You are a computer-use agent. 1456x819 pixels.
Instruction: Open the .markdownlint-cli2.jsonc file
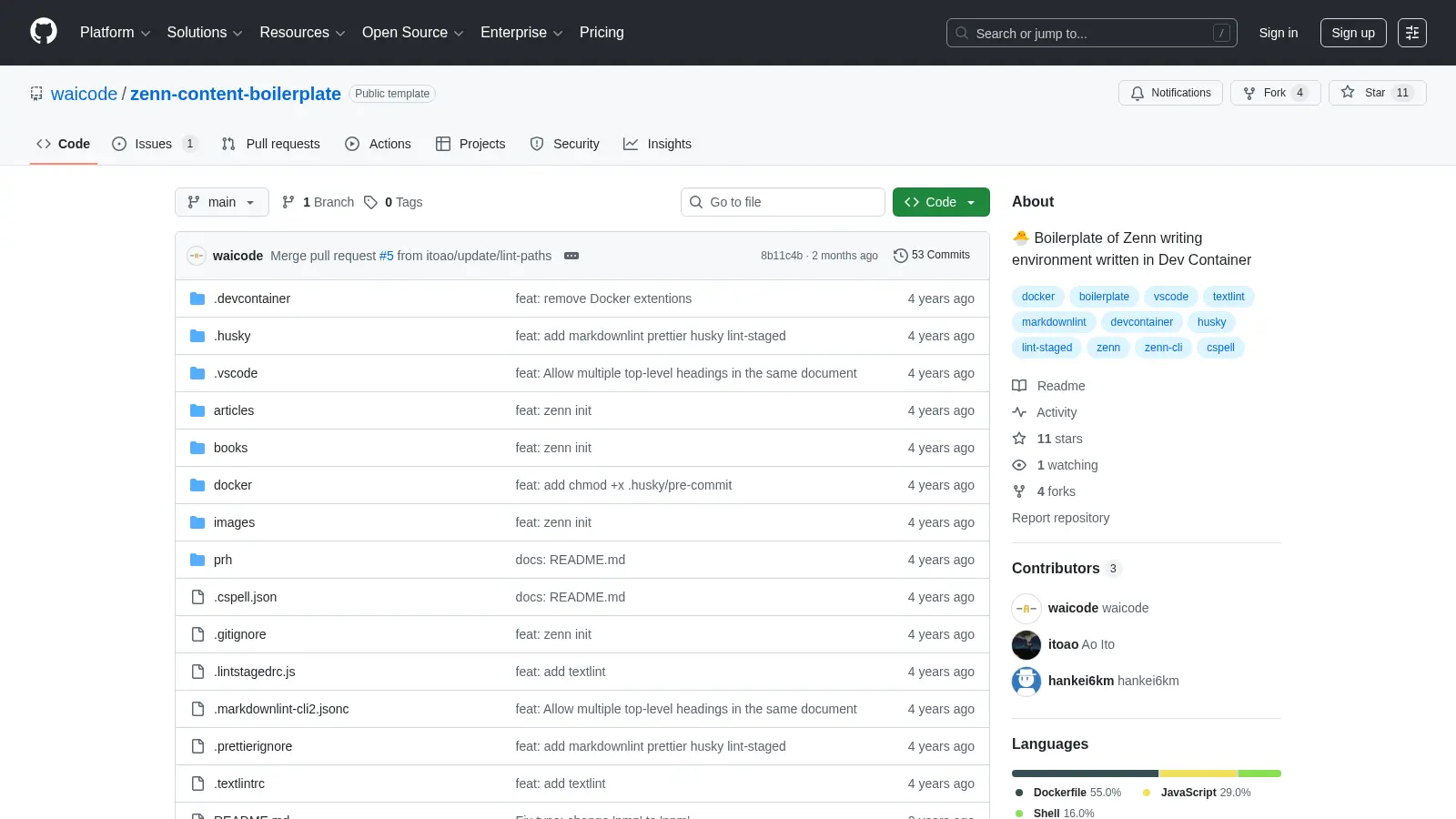(281, 709)
